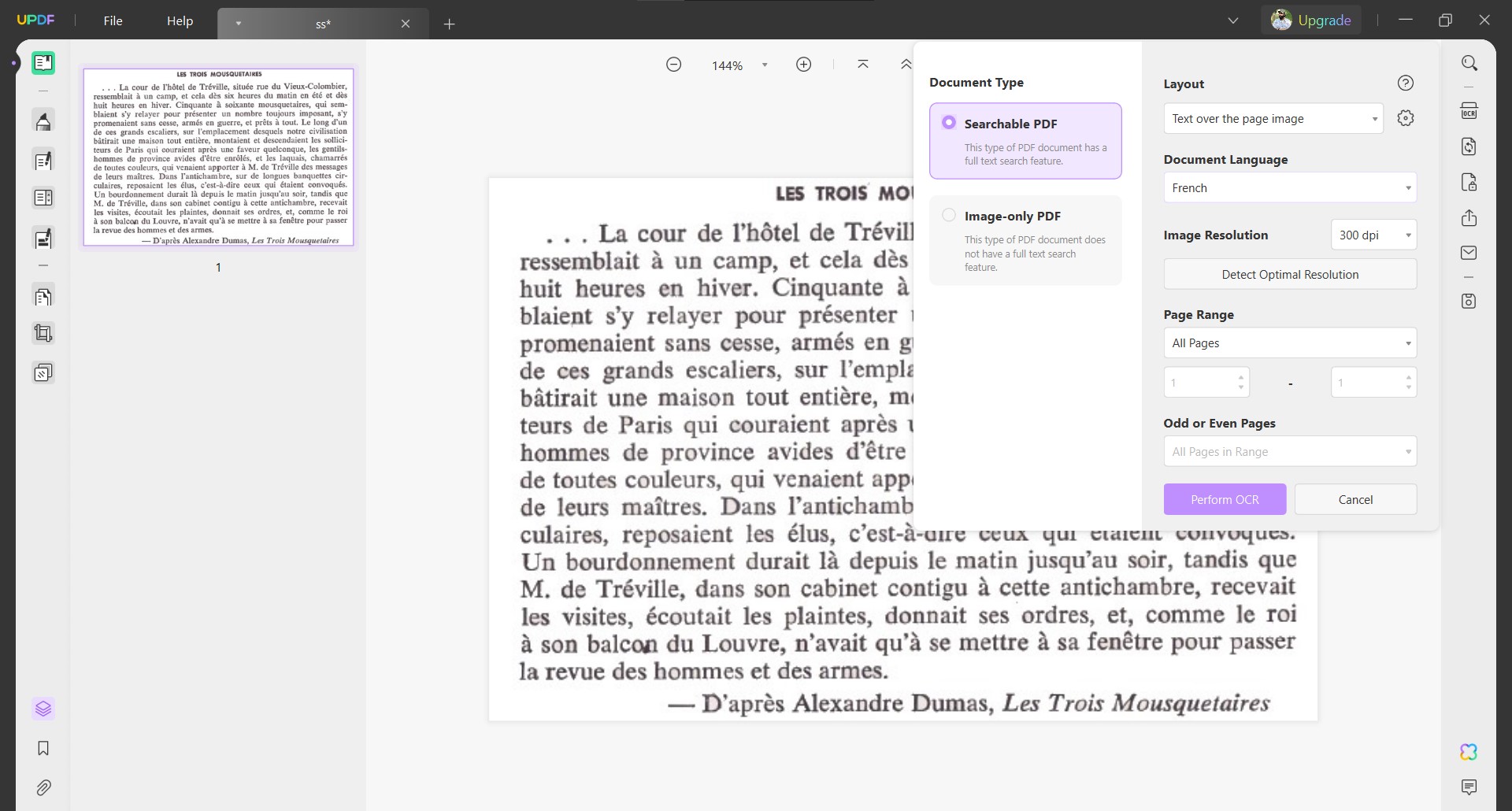
Task: Cancel the OCR dialog
Action: click(x=1356, y=499)
